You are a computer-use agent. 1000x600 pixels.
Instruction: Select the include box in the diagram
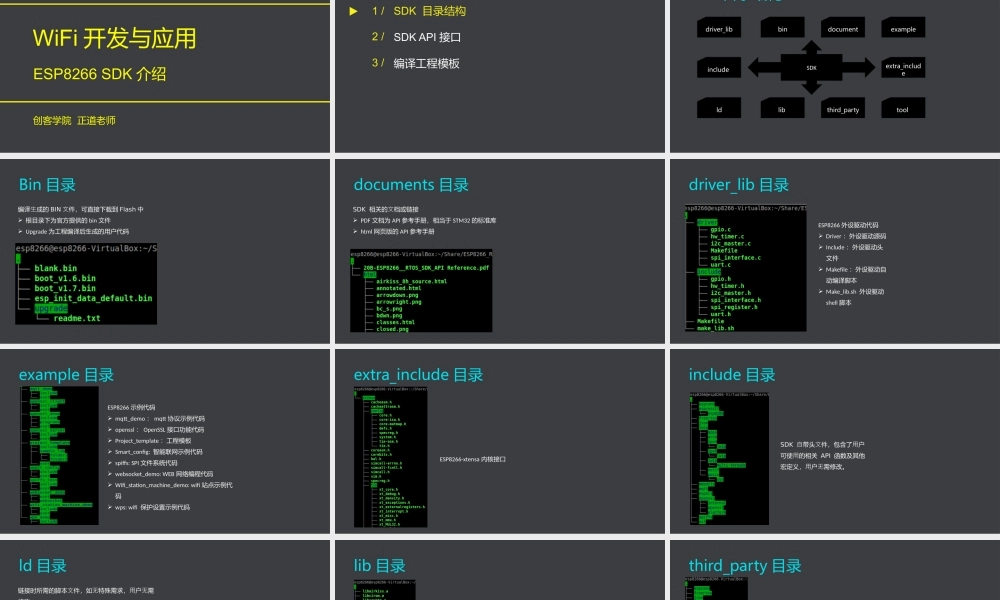pyautogui.click(x=719, y=69)
